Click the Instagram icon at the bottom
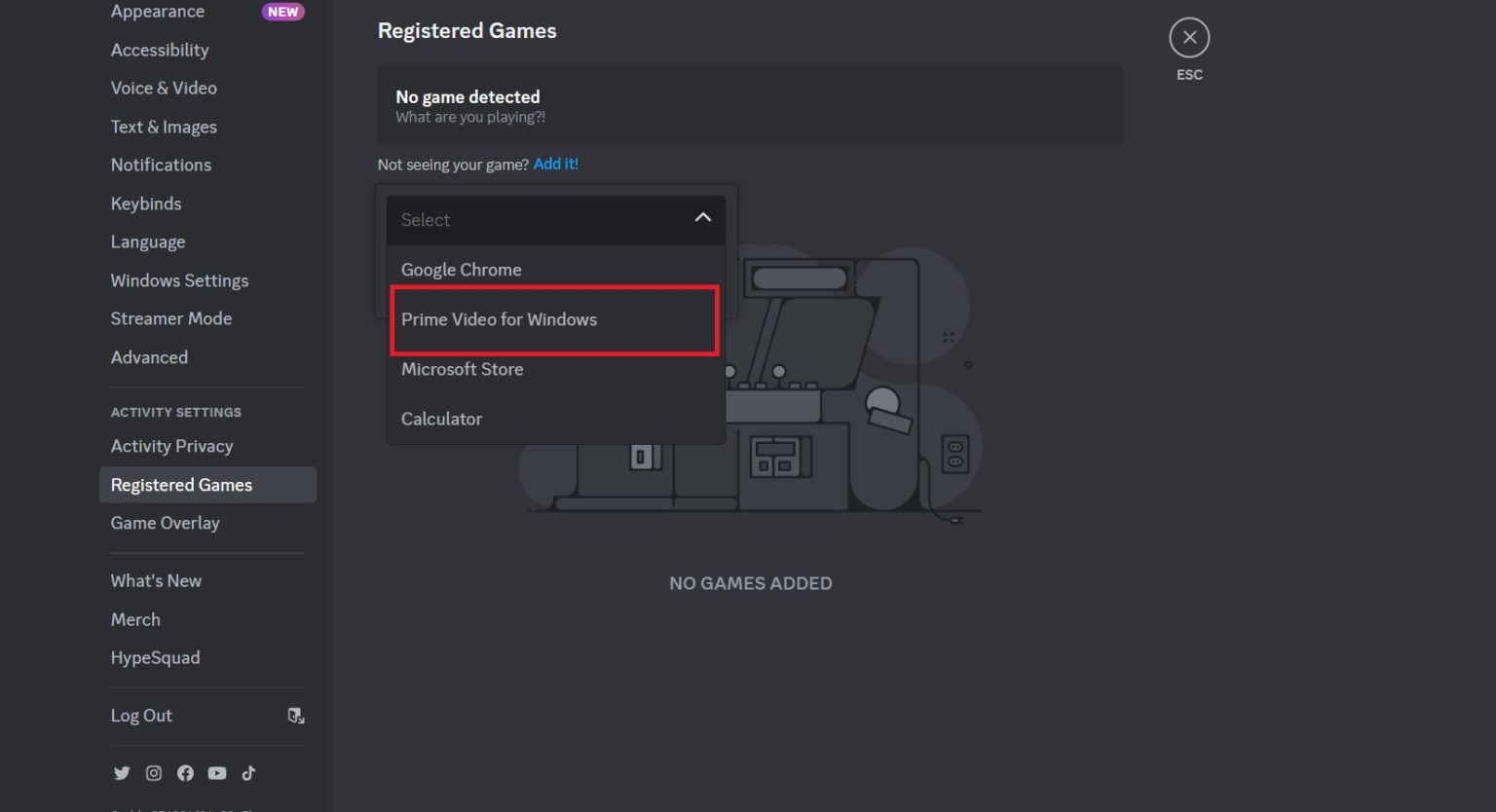Image resolution: width=1496 pixels, height=812 pixels. 154,772
